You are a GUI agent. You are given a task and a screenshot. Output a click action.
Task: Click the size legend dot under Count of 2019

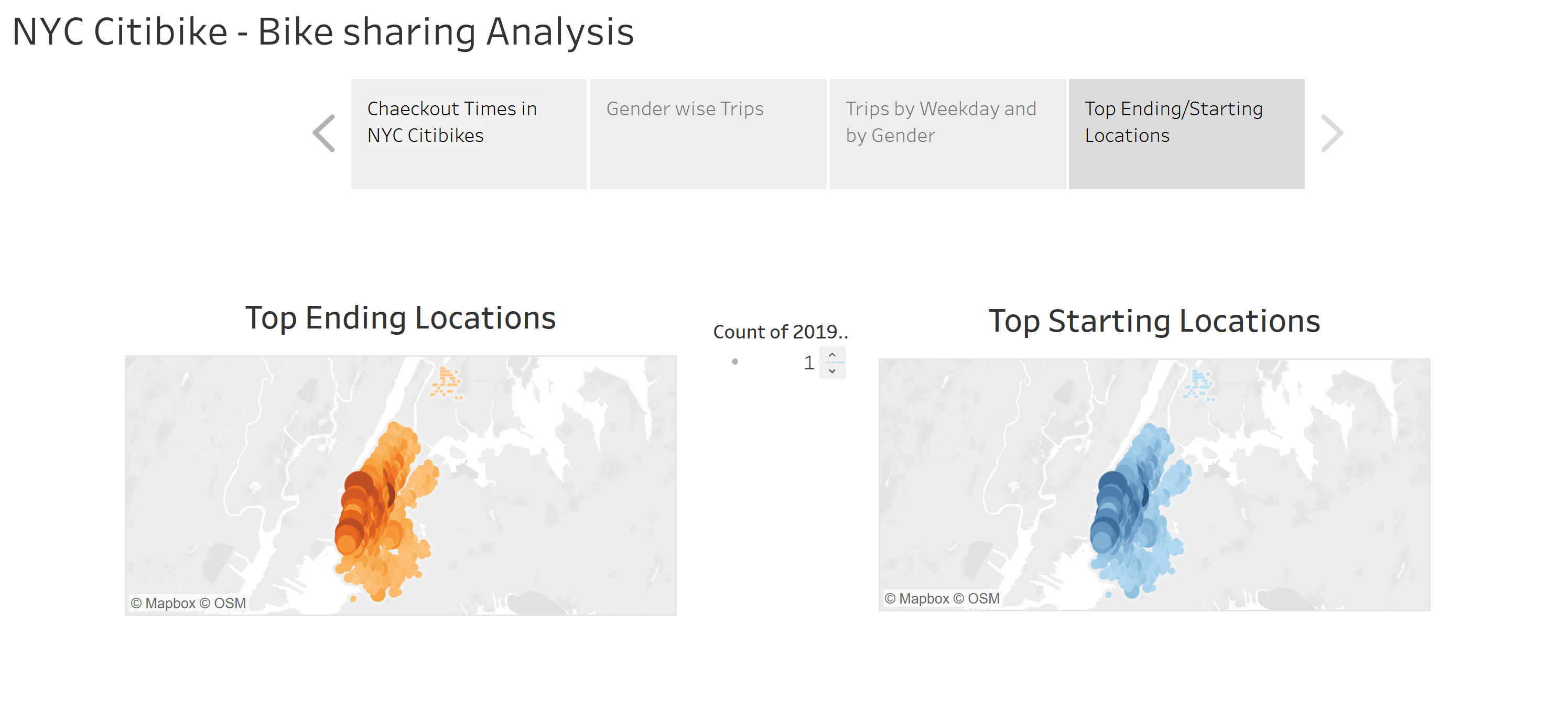(x=736, y=362)
